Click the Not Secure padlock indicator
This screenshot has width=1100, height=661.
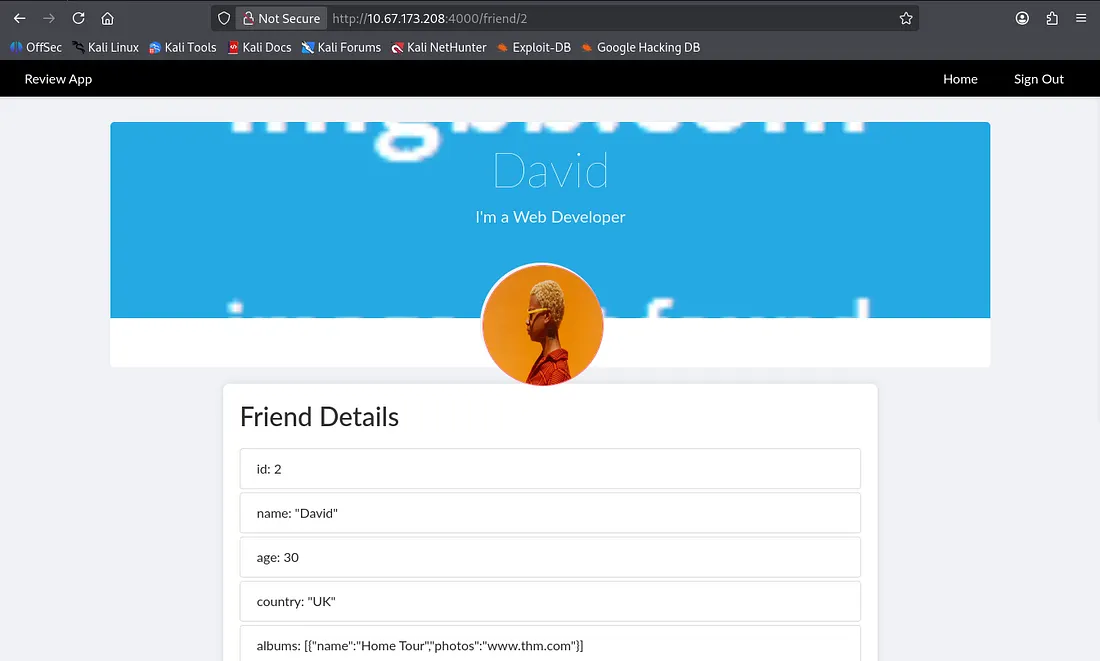pos(280,18)
